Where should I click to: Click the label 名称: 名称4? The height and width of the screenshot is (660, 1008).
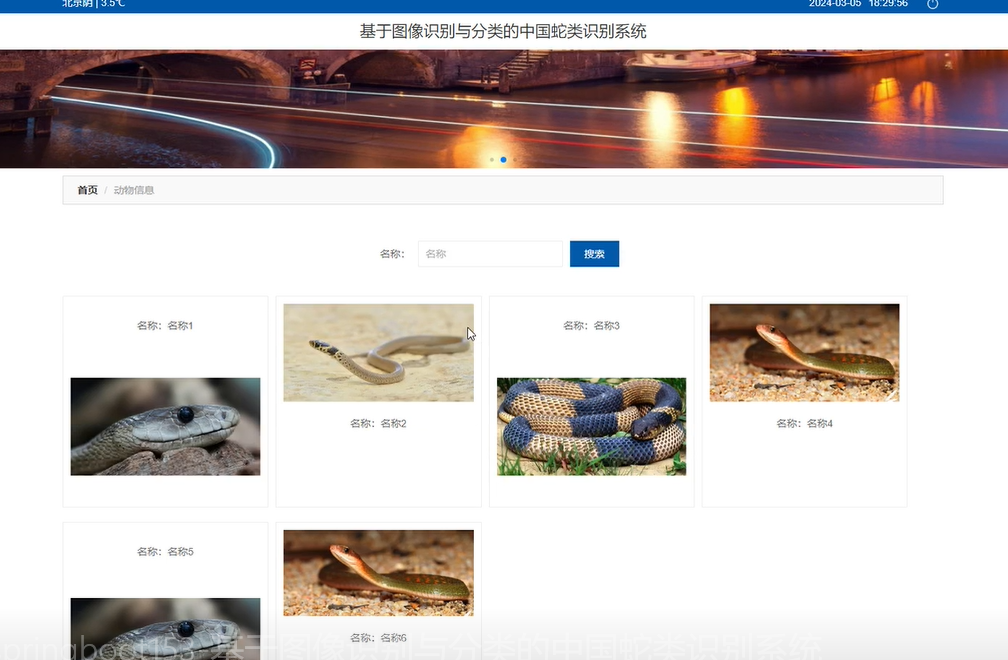coord(804,424)
